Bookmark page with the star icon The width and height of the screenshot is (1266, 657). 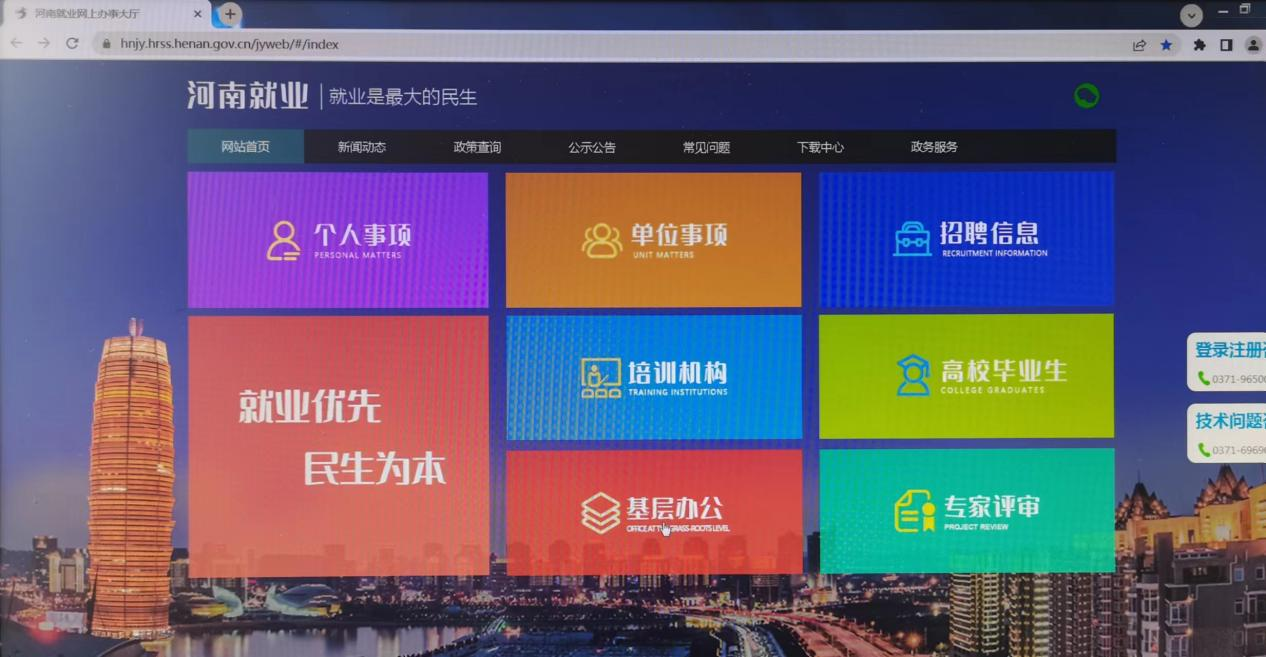click(1166, 45)
